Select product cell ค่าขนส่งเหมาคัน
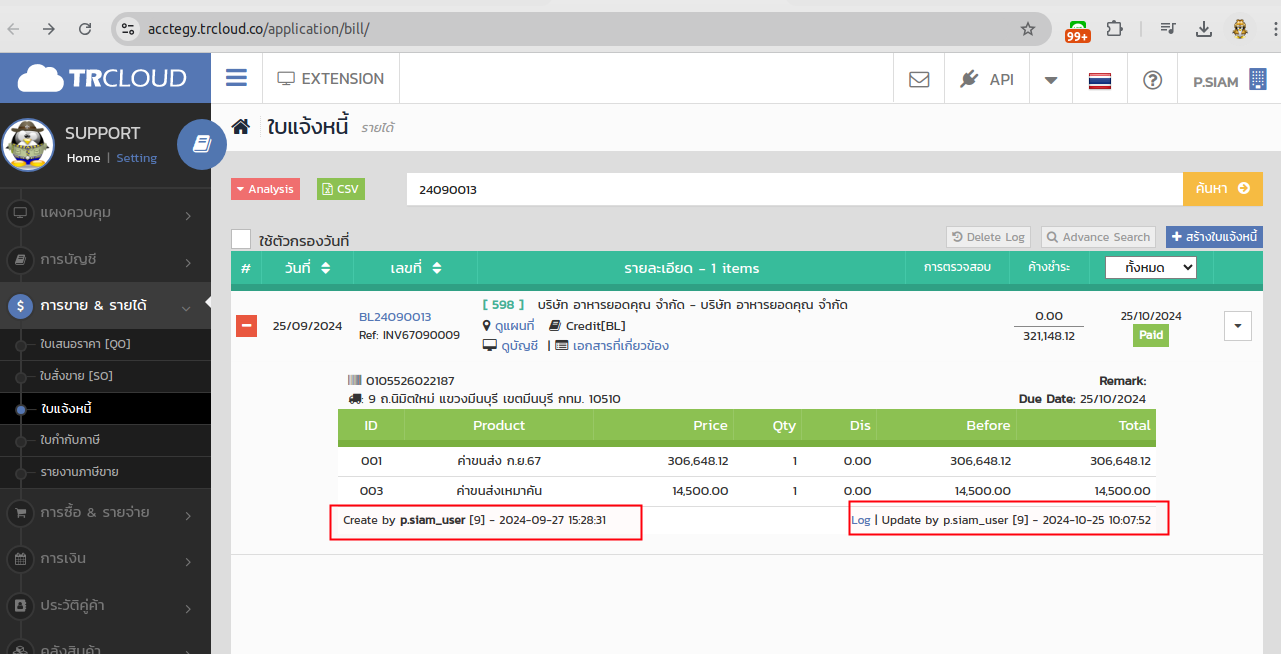Viewport: 1281px width, 654px height. coord(499,491)
